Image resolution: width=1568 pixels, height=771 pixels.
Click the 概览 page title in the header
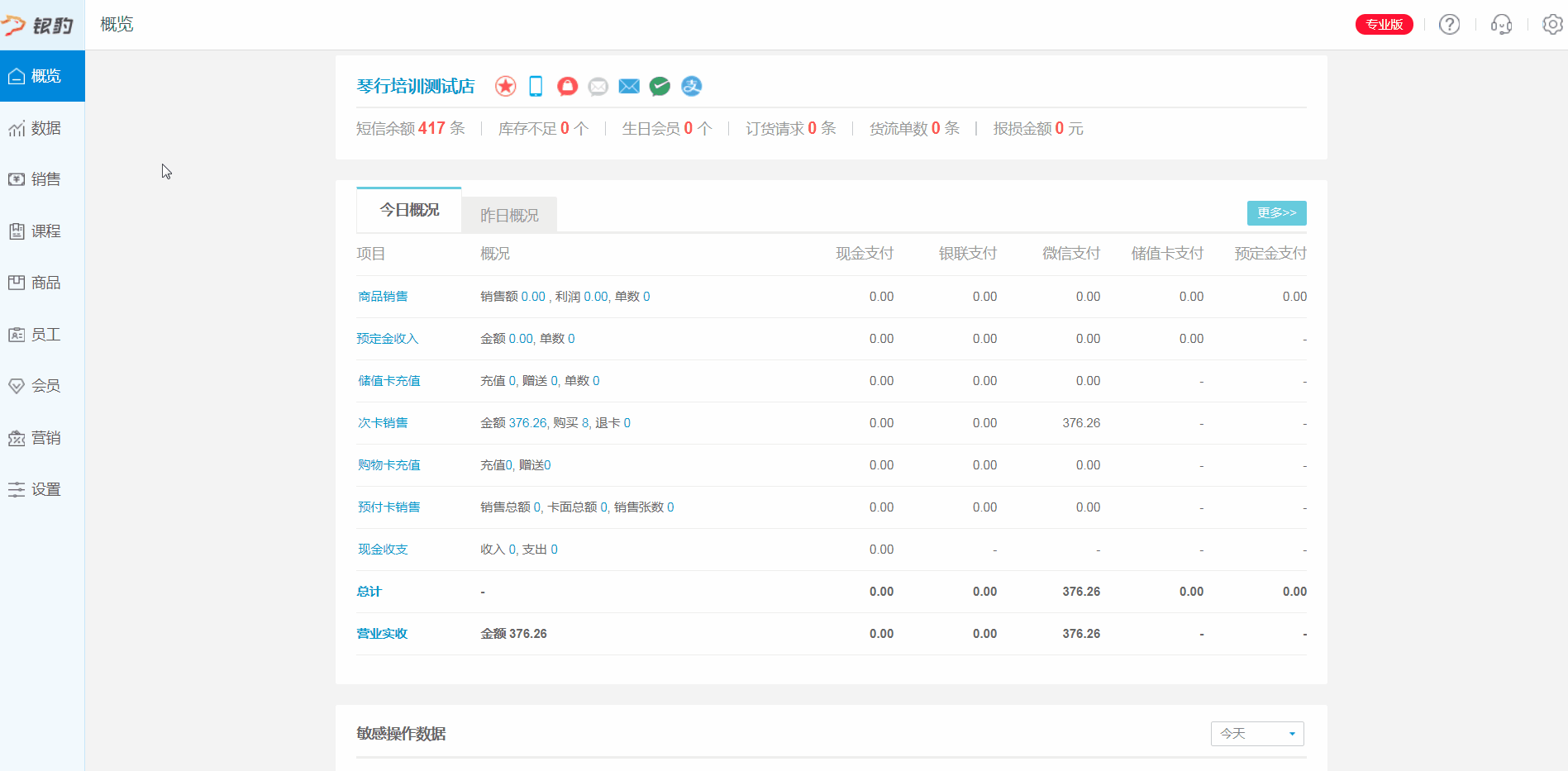click(117, 25)
